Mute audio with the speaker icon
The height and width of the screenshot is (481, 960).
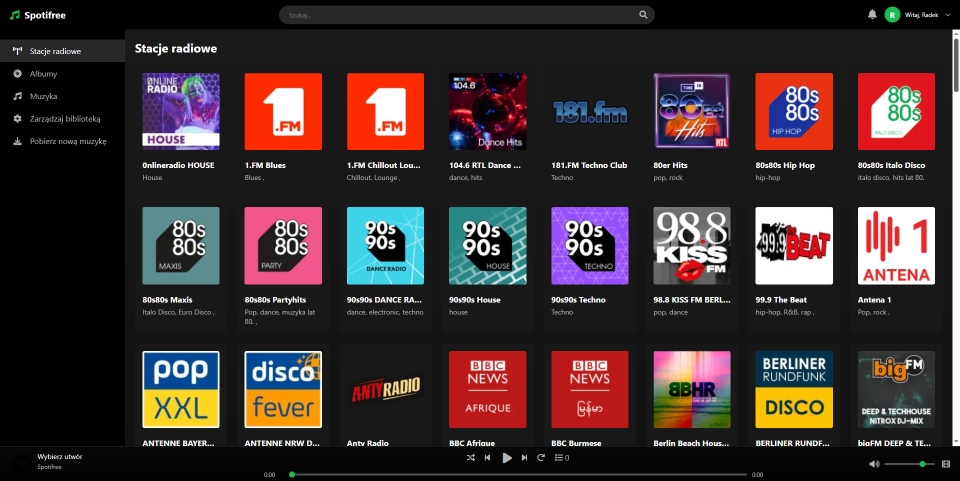pos(874,464)
